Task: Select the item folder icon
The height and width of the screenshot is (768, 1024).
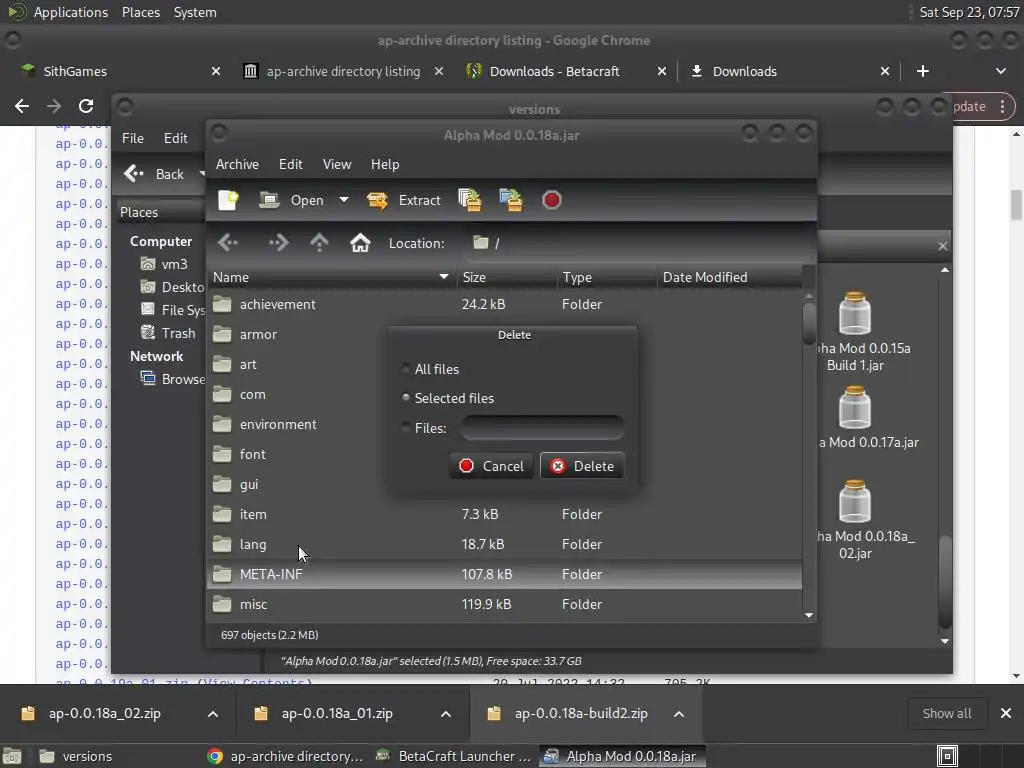Action: pyautogui.click(x=223, y=515)
